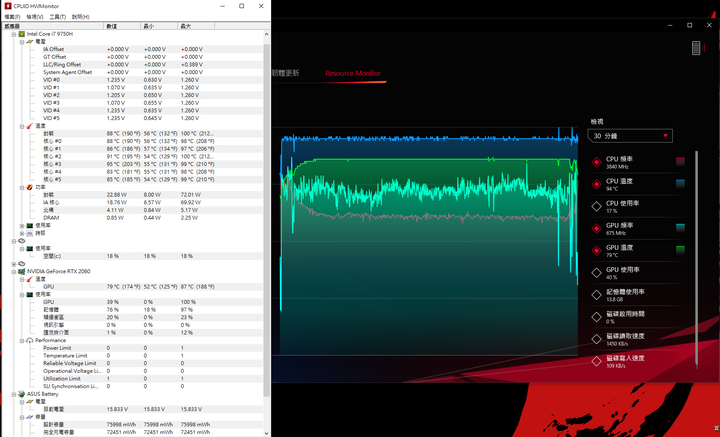This screenshot has width=720, height=437.
Task: Collapse the NVIDIA GeForce RTX 2060 node
Action: click(14, 271)
